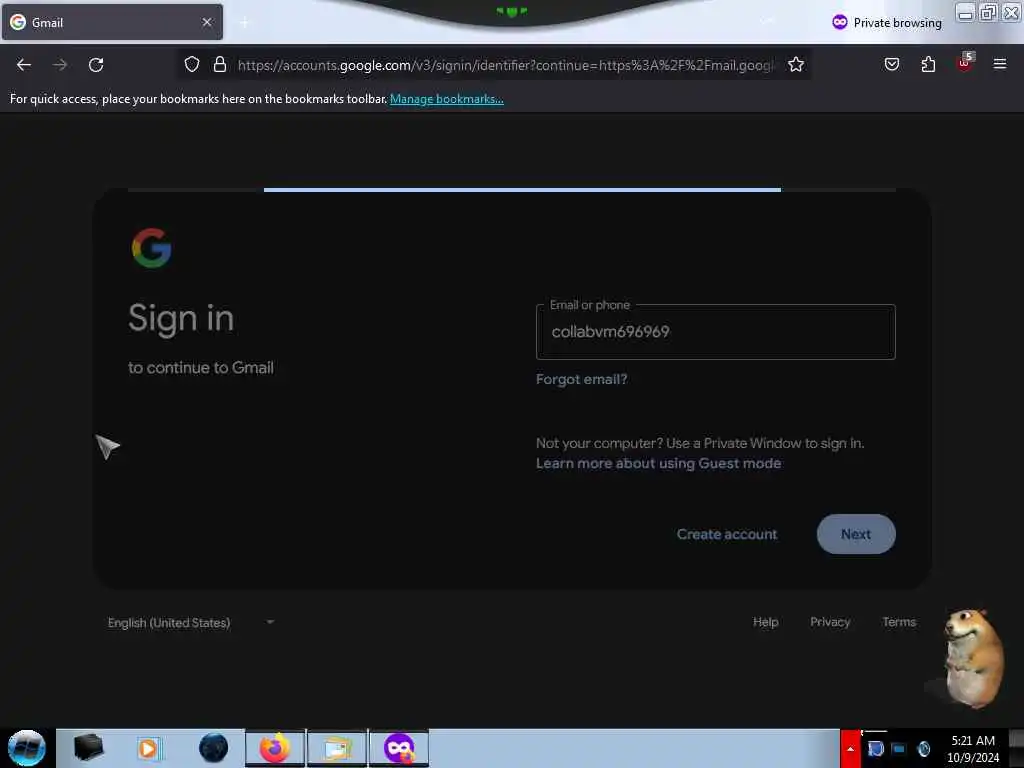Viewport: 1024px width, 768px height.
Task: Click the browser back arrow
Action: click(24, 65)
